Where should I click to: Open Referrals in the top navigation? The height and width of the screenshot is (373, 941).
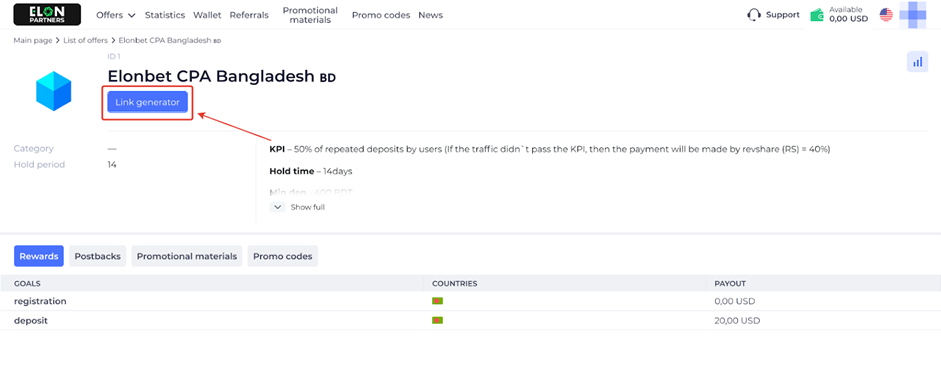click(249, 15)
